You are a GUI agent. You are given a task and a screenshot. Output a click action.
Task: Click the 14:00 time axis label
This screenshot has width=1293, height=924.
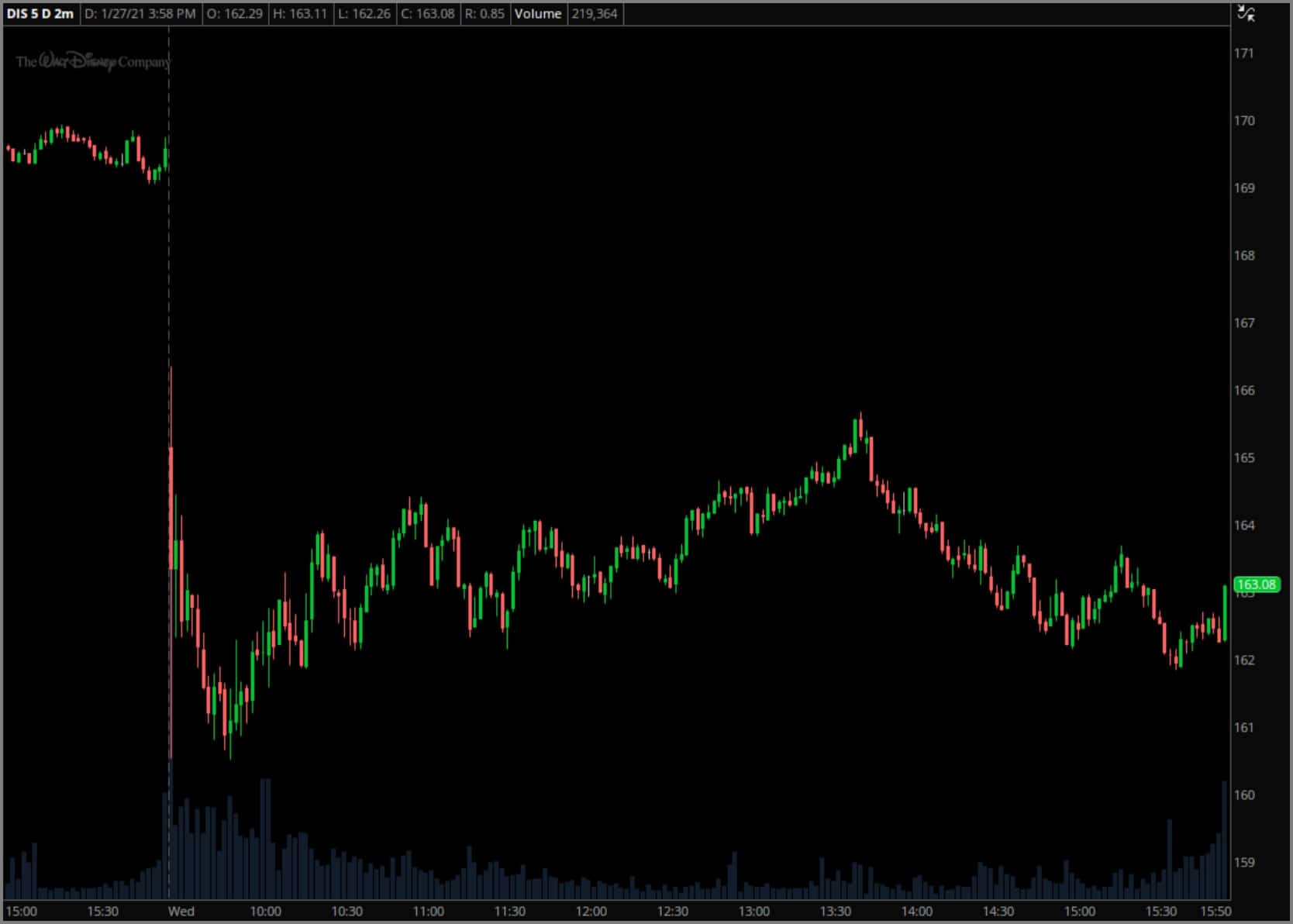(916, 912)
